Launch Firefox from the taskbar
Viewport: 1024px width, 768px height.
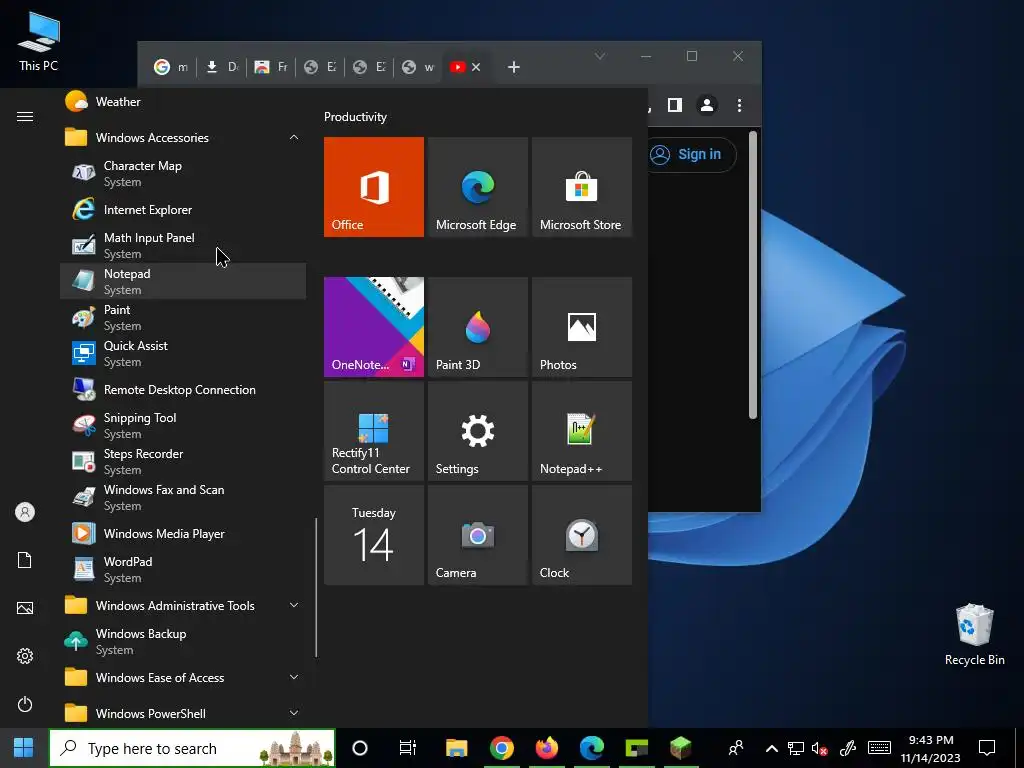pos(547,748)
